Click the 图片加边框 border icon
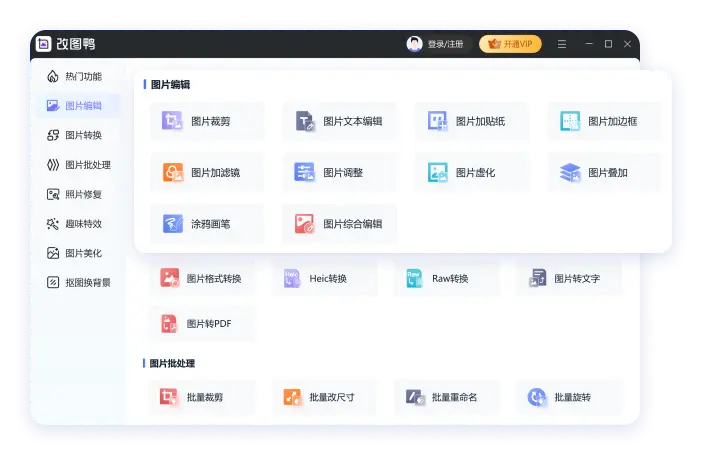Viewport: 706px width, 469px height. 570,121
